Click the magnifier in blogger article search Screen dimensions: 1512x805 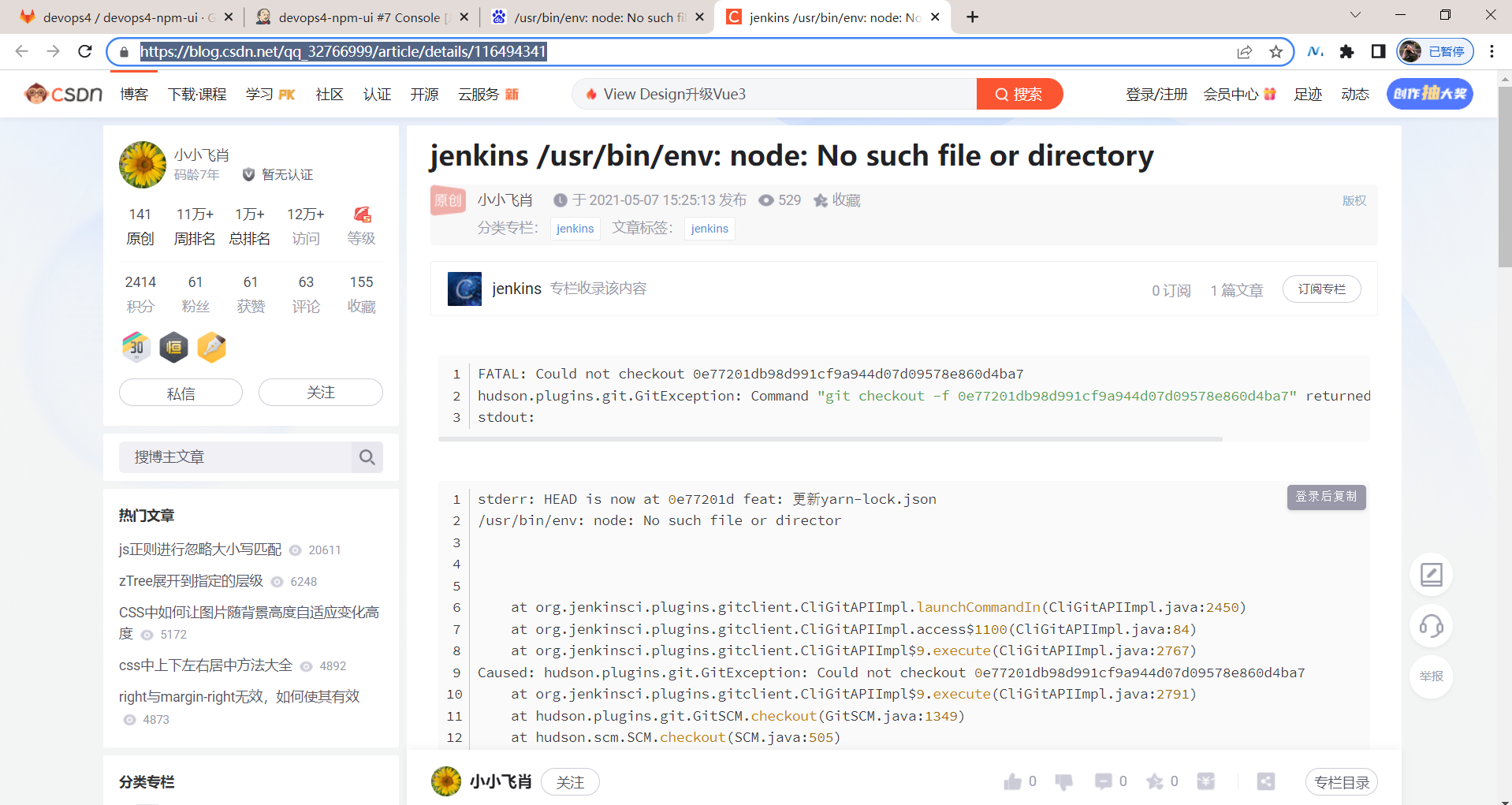pyautogui.click(x=367, y=457)
